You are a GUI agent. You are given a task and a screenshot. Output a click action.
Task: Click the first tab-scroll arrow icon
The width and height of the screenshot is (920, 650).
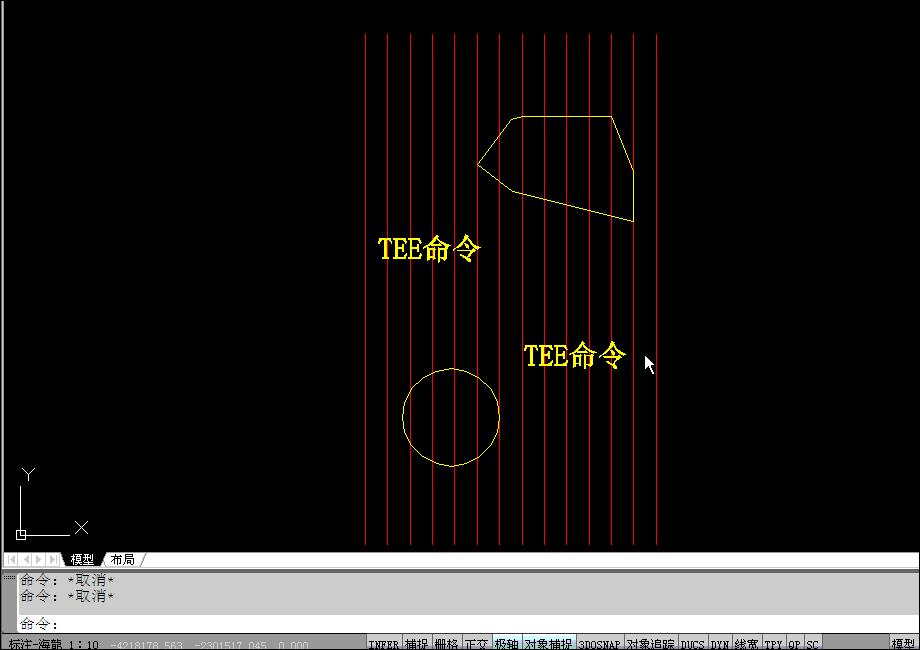[x=12, y=559]
